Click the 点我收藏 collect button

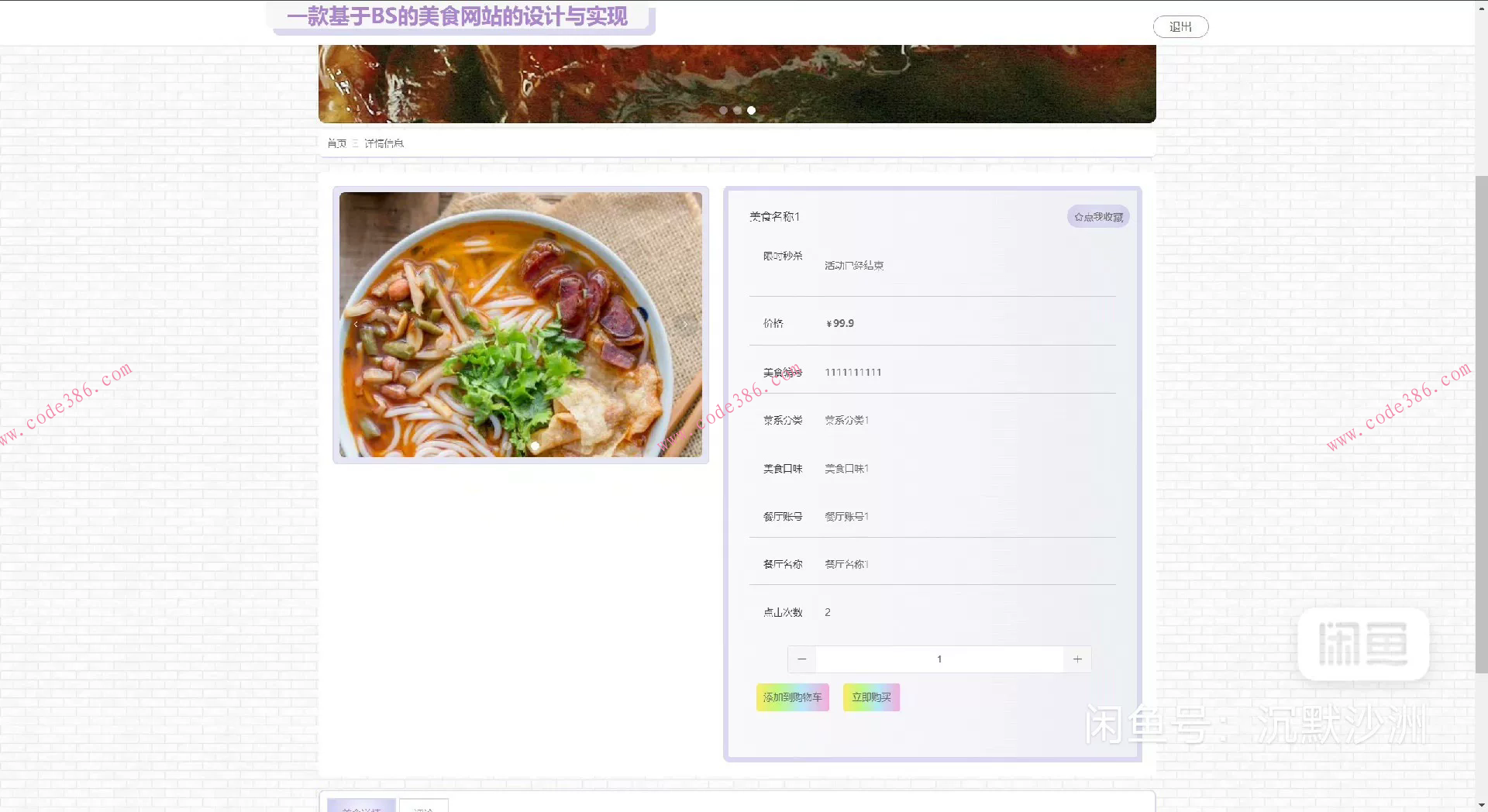pyautogui.click(x=1098, y=216)
